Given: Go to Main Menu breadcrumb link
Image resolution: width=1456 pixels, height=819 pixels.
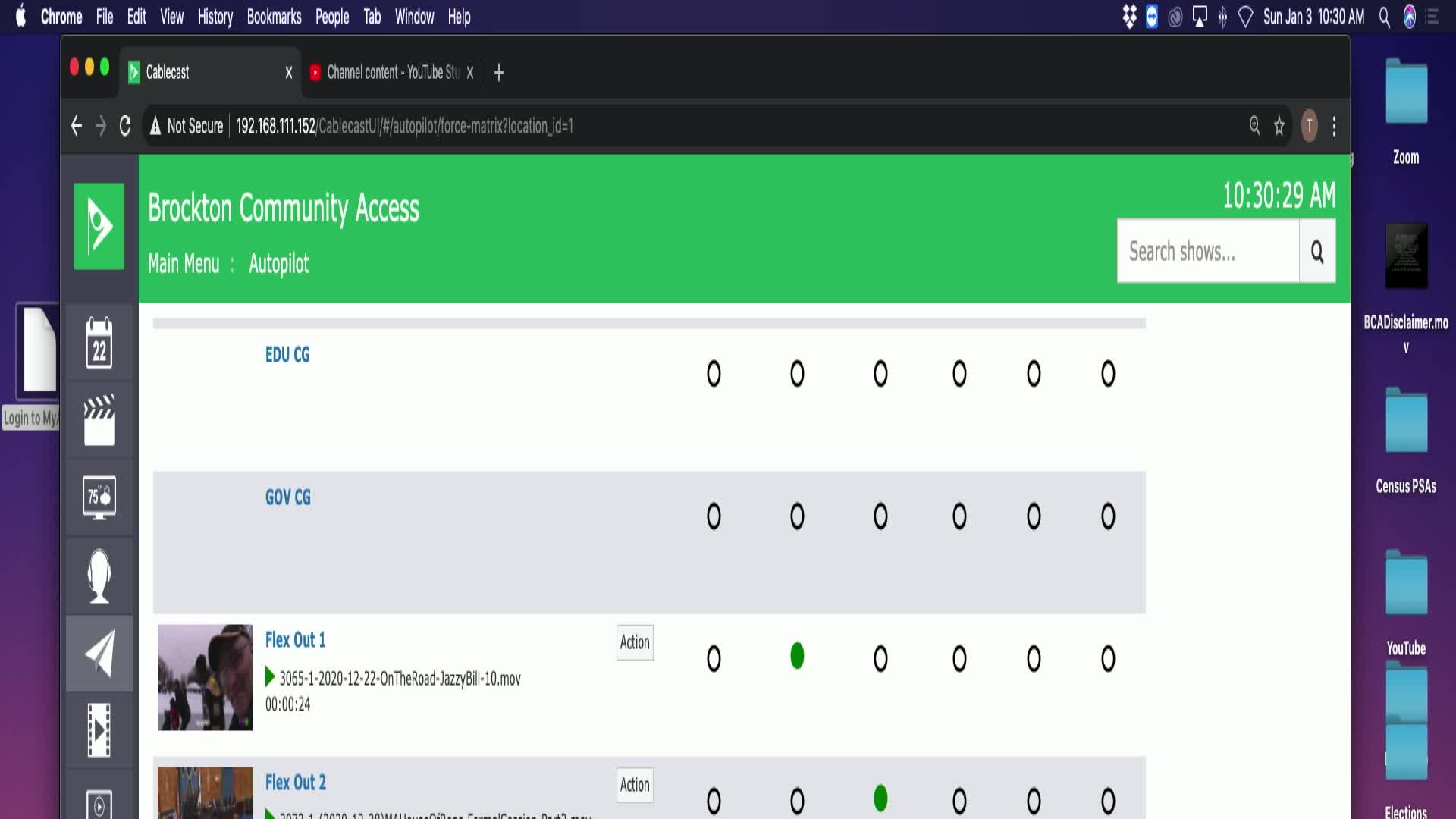Looking at the screenshot, I should tap(184, 264).
